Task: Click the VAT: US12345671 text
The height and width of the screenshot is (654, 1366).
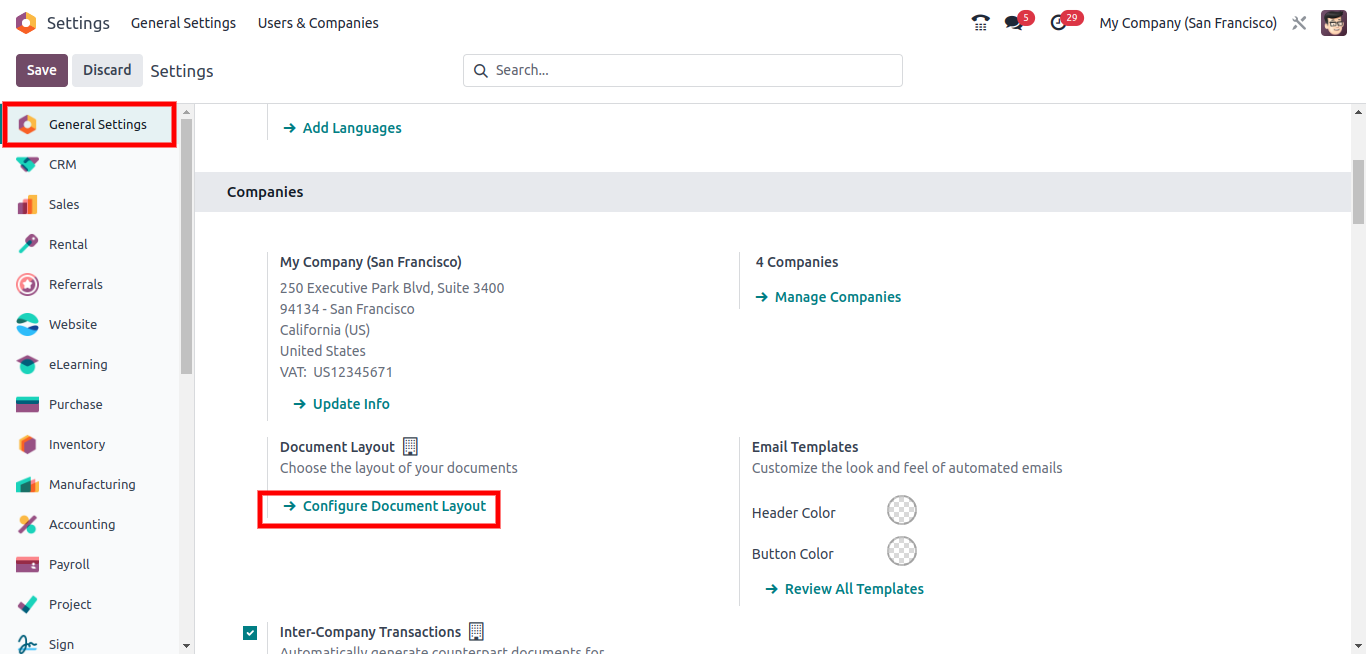Action: pos(336,372)
